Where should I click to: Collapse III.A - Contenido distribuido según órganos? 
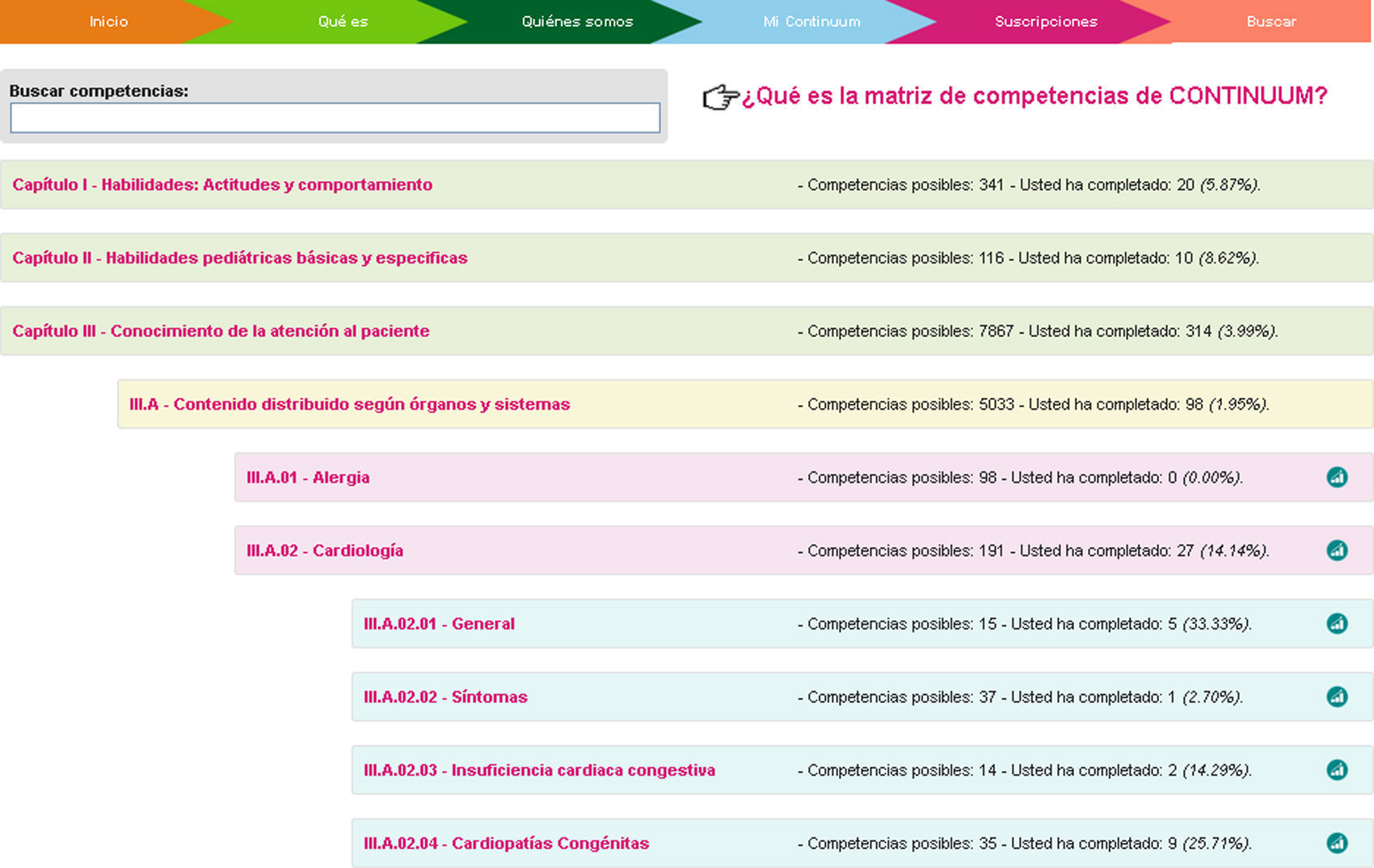349,404
